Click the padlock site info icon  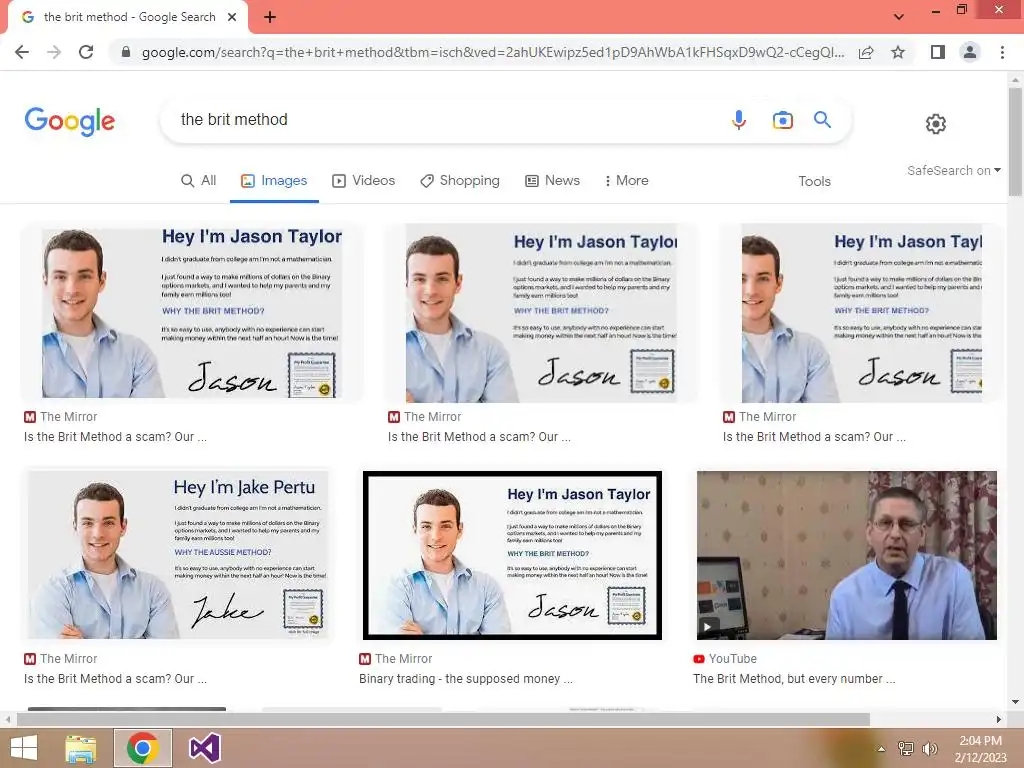point(126,52)
